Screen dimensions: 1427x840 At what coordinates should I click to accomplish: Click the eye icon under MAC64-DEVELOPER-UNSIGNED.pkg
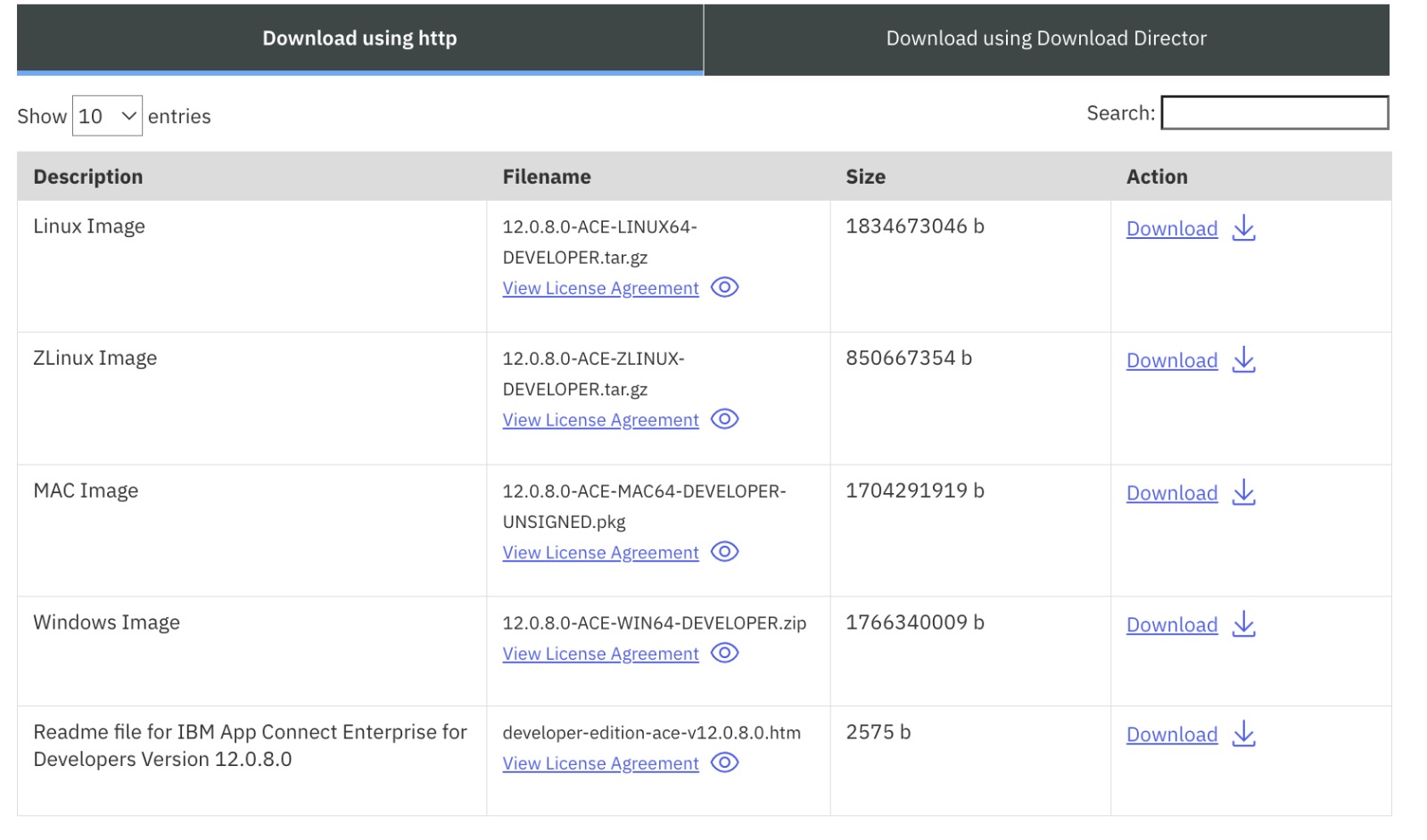(724, 552)
